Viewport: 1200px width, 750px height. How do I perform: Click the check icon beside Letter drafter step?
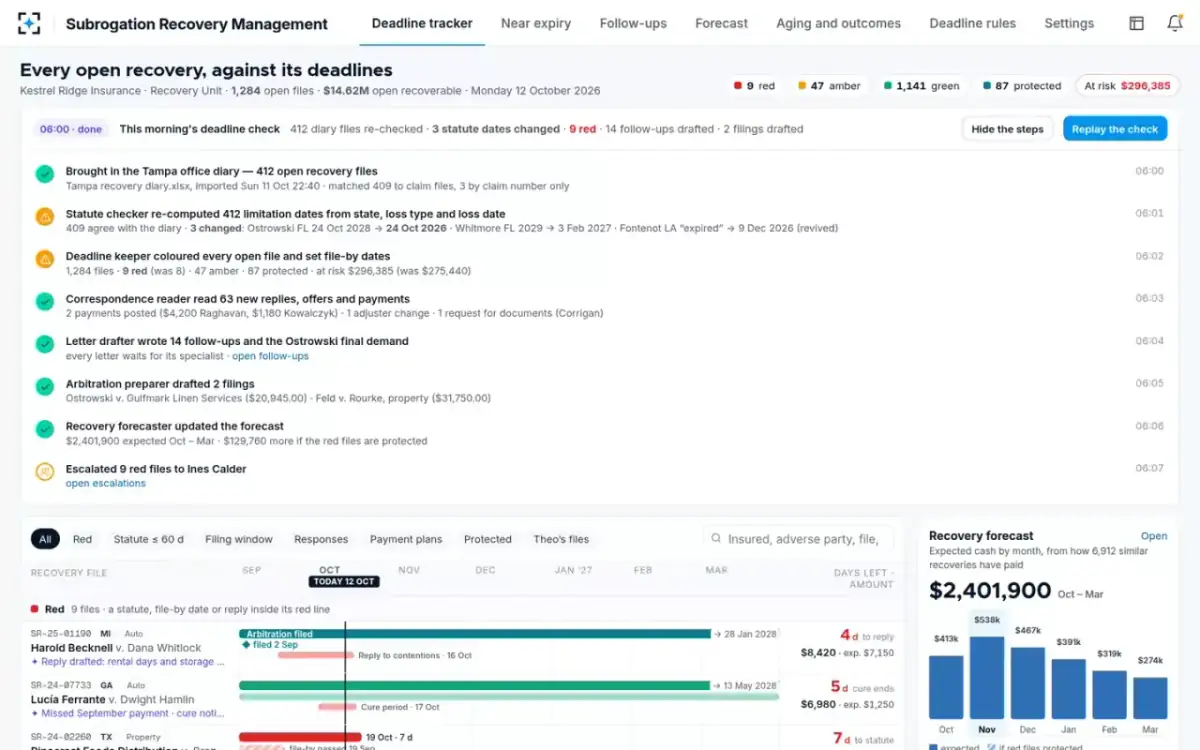point(45,344)
